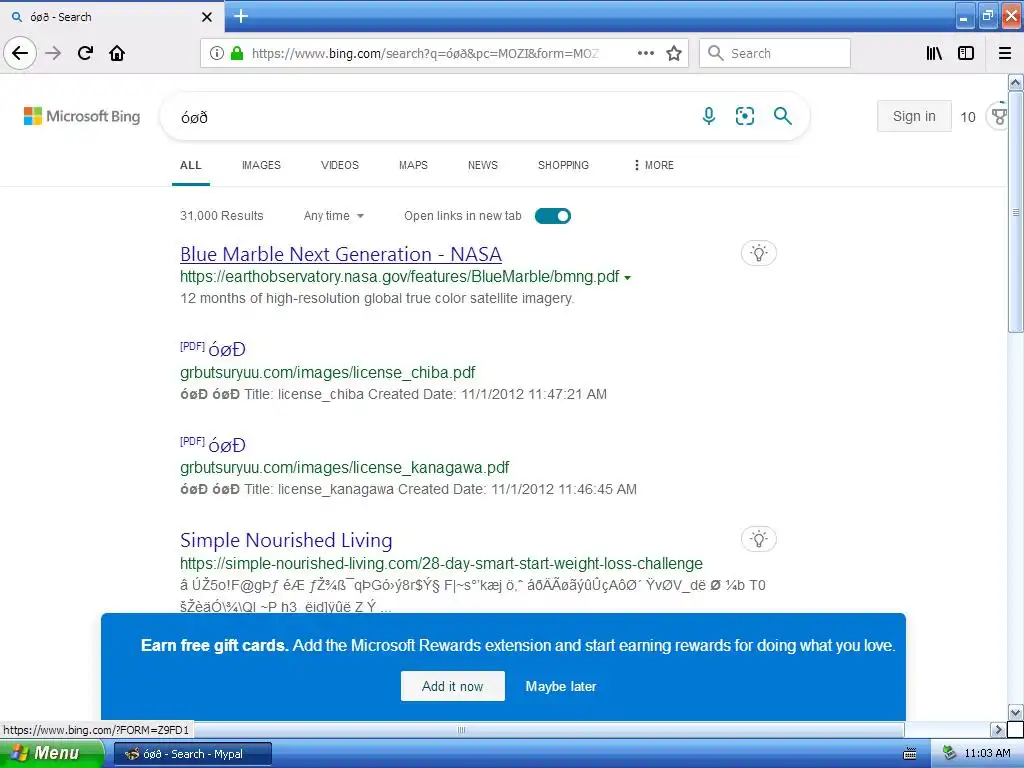Click lightbulb icon beside NASA result

pos(759,253)
